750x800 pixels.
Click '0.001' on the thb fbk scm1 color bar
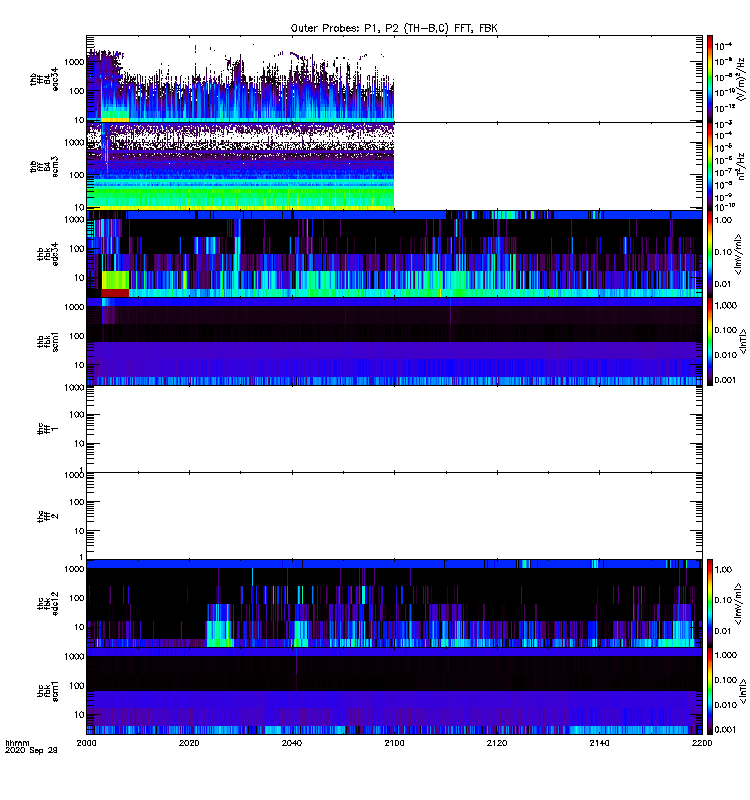pyautogui.click(x=726, y=380)
